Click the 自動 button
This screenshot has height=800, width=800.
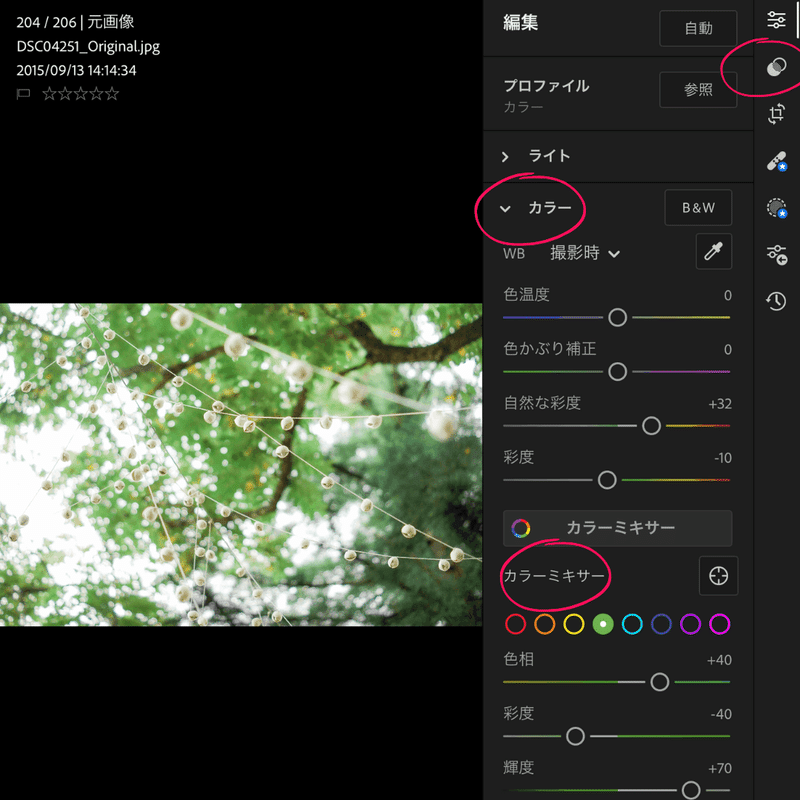[698, 29]
